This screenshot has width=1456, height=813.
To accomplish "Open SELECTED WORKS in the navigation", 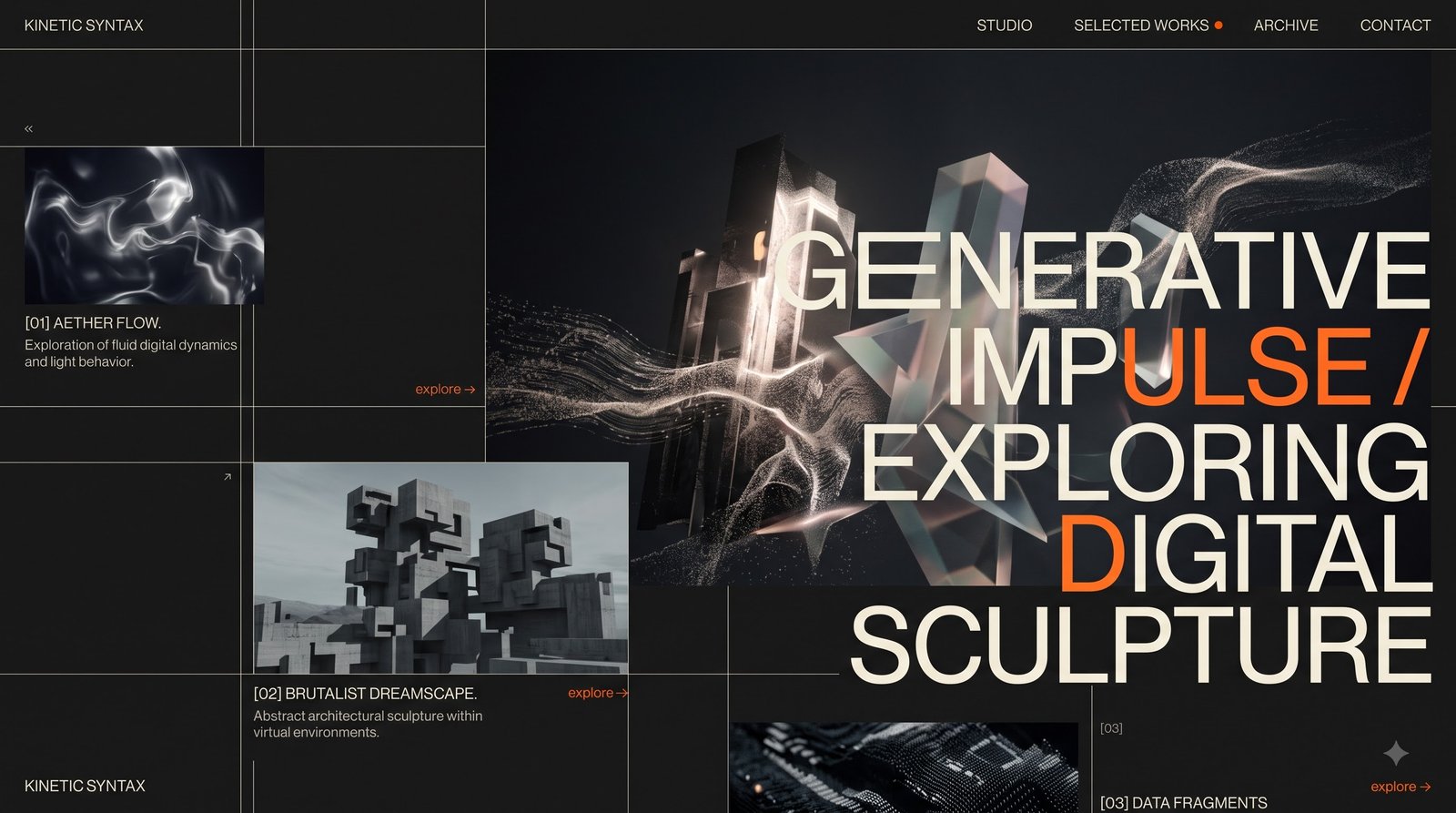I will click(1141, 25).
